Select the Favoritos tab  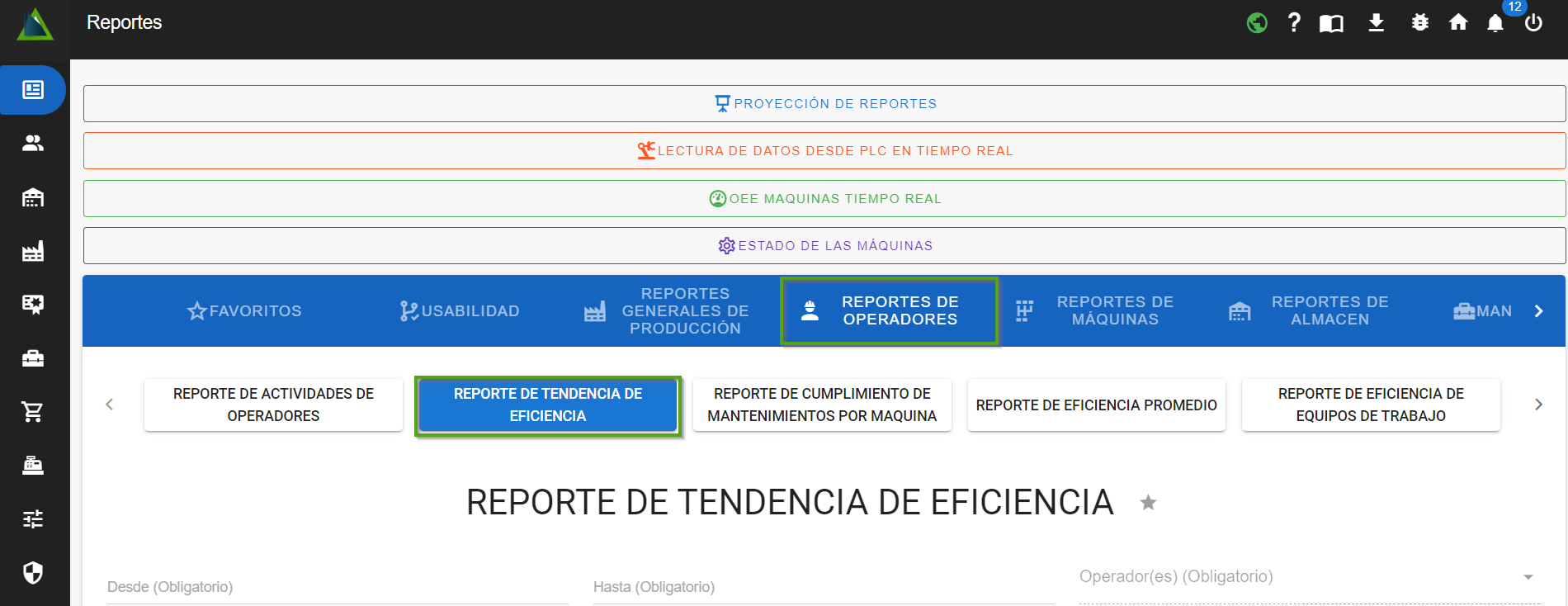244,311
